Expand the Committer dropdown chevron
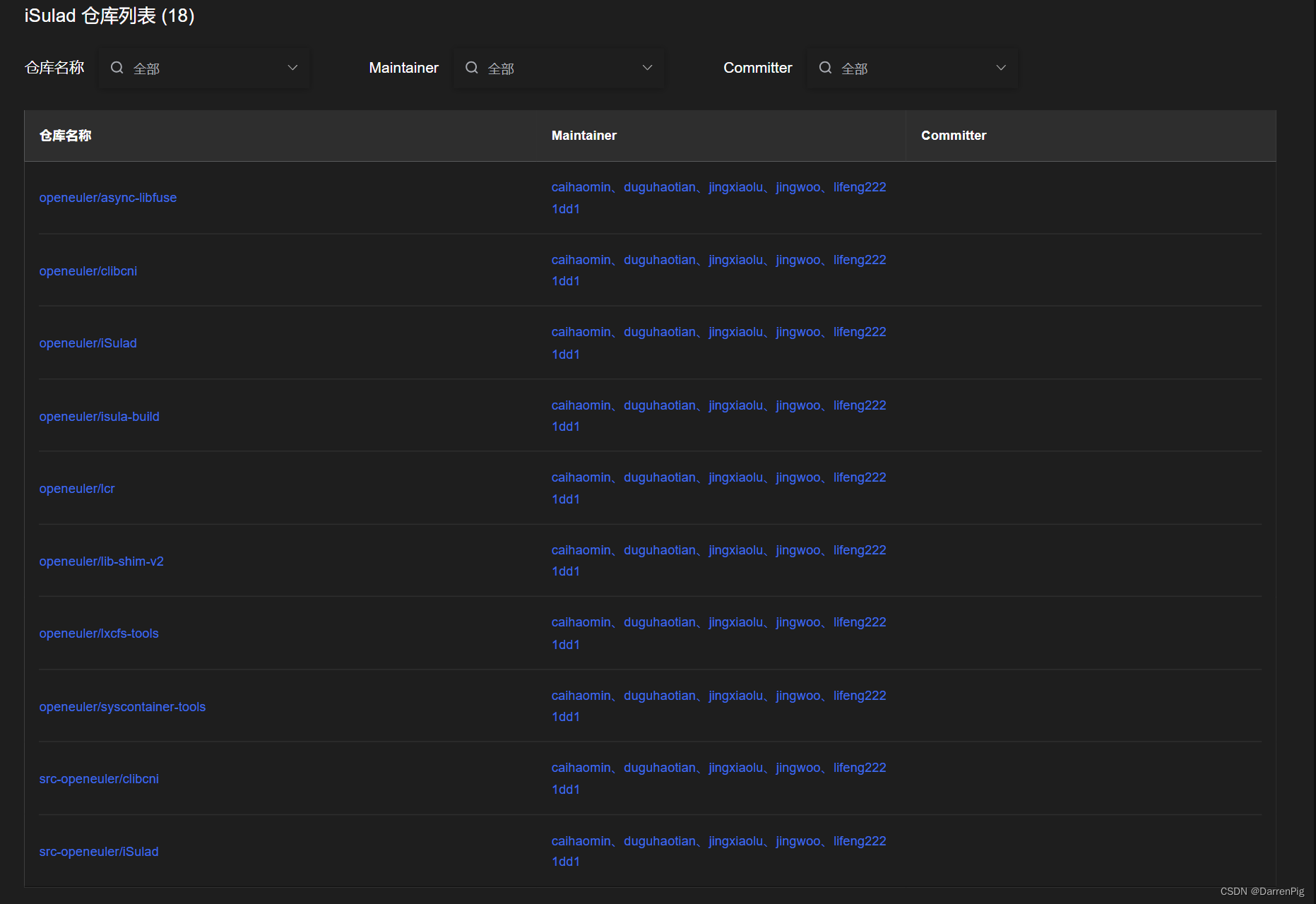Viewport: 1316px width, 904px height. [x=1001, y=68]
